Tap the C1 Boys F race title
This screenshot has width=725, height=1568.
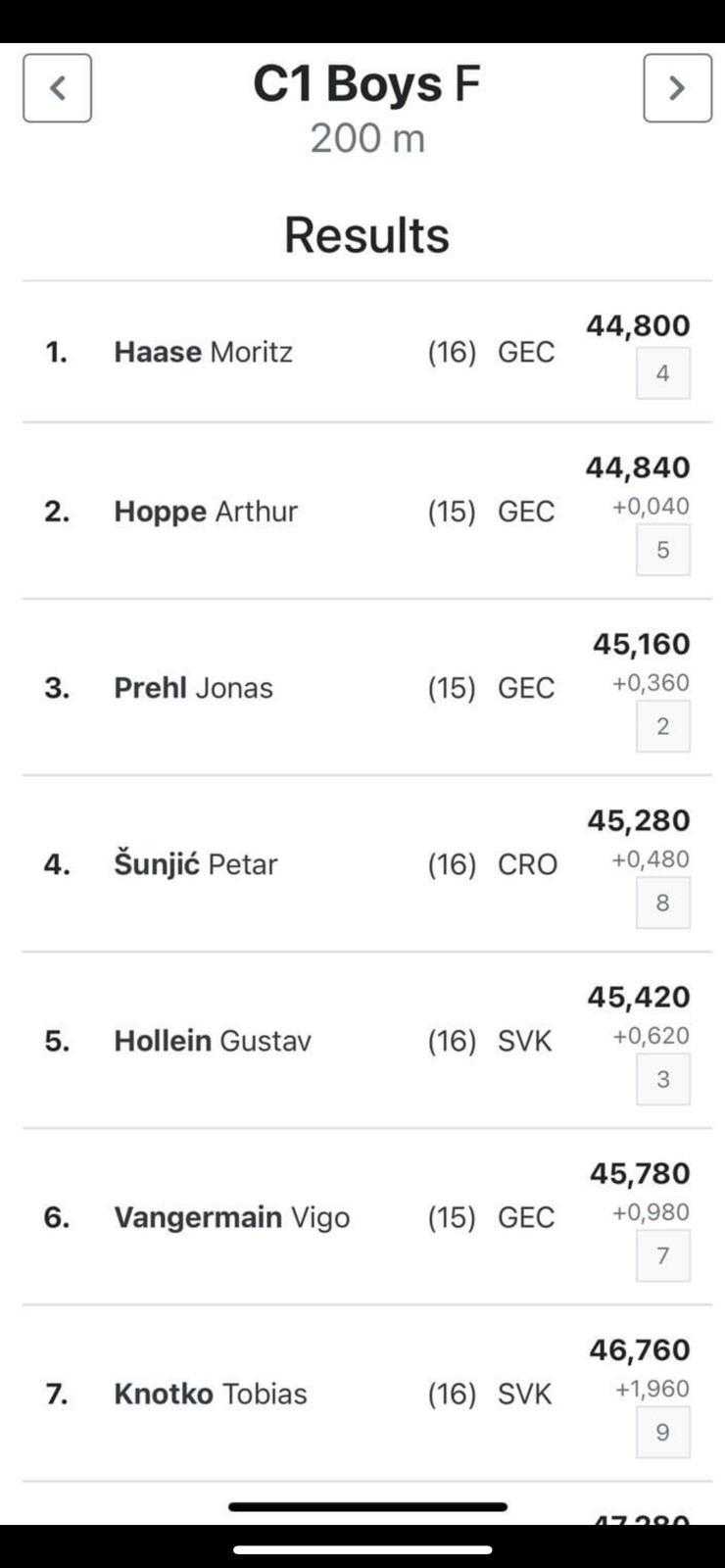(366, 84)
